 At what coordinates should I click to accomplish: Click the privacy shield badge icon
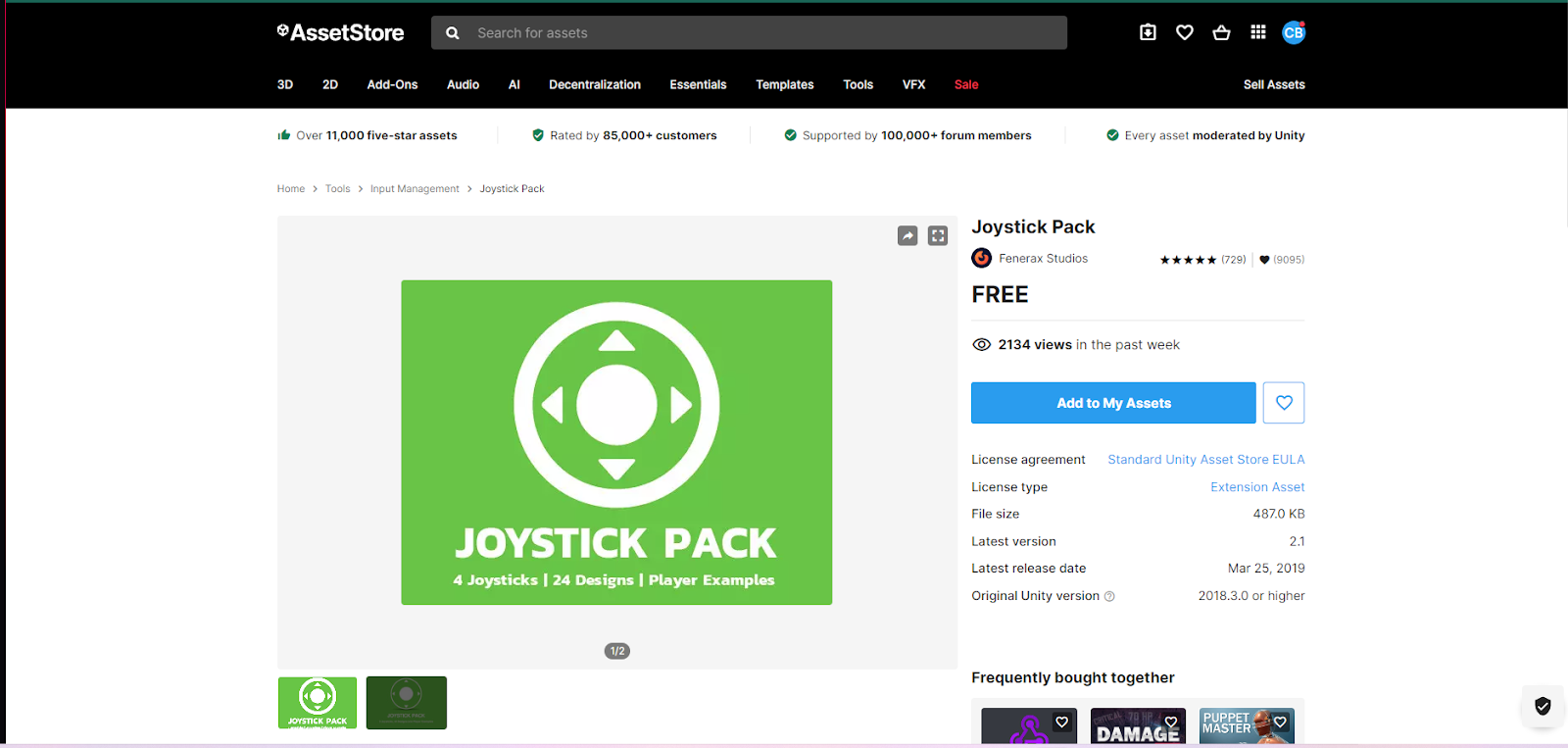click(1543, 706)
